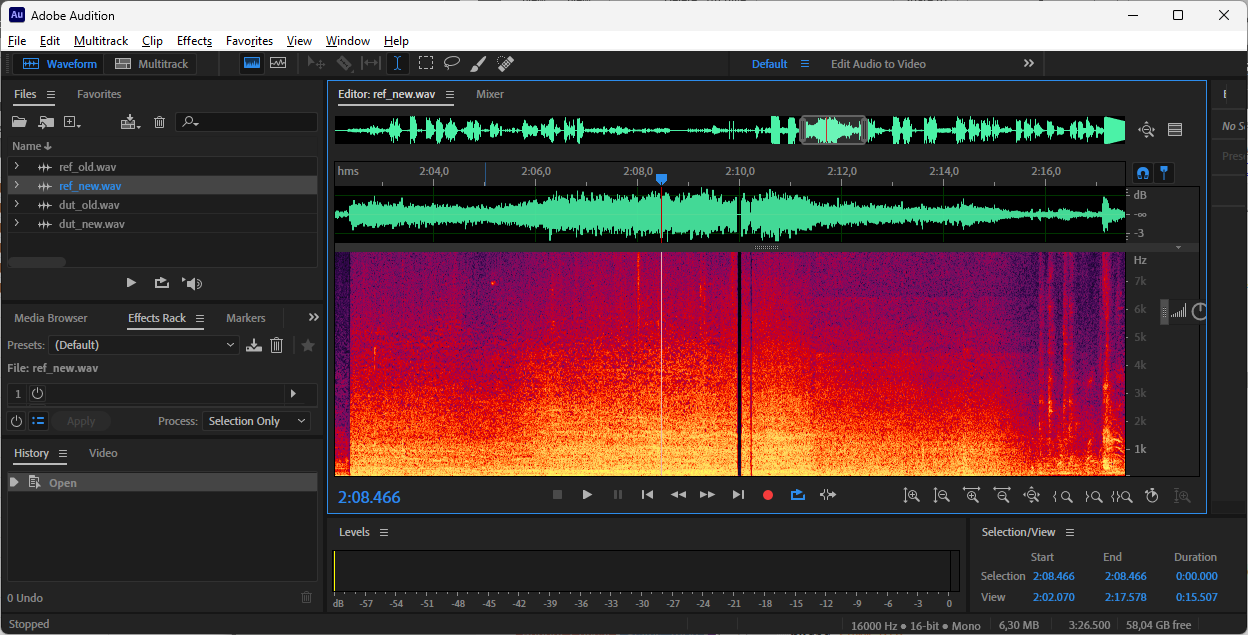
Task: Open the Effects menu
Action: (x=194, y=41)
